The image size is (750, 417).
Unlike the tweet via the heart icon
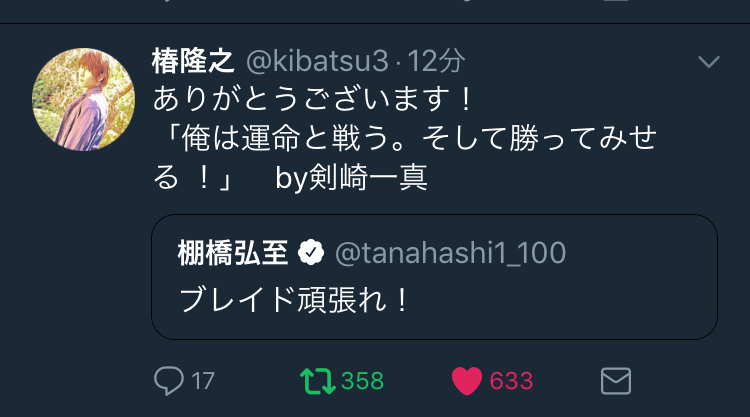[466, 381]
